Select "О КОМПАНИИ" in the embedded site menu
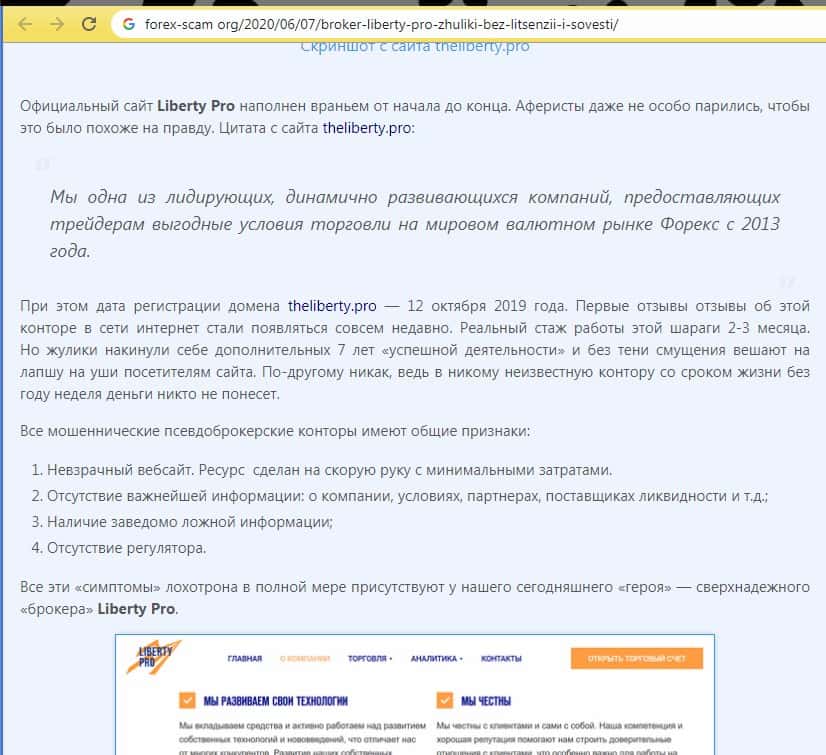The image size is (826, 755). coord(304,659)
